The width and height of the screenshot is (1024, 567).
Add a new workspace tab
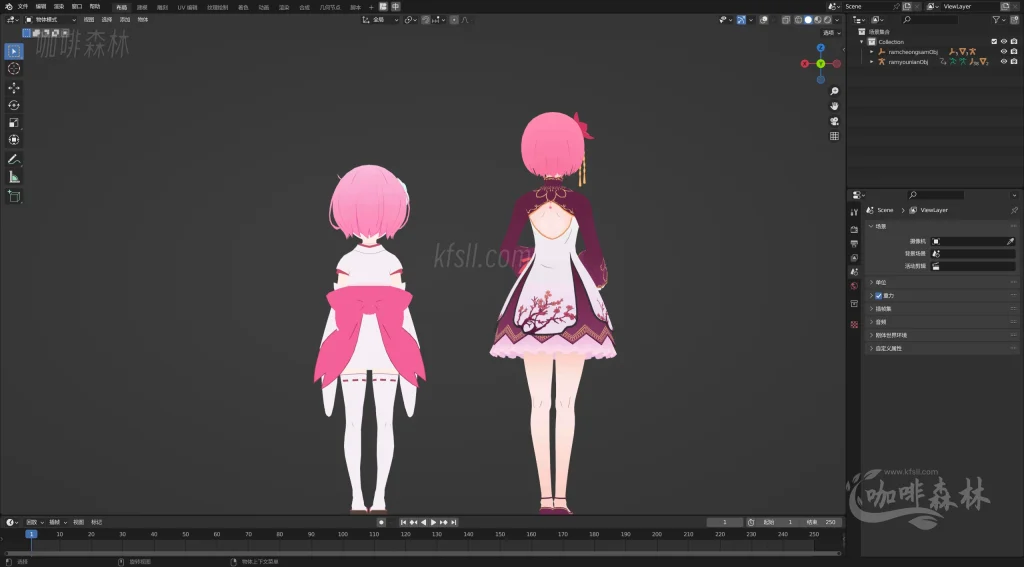coord(372,7)
